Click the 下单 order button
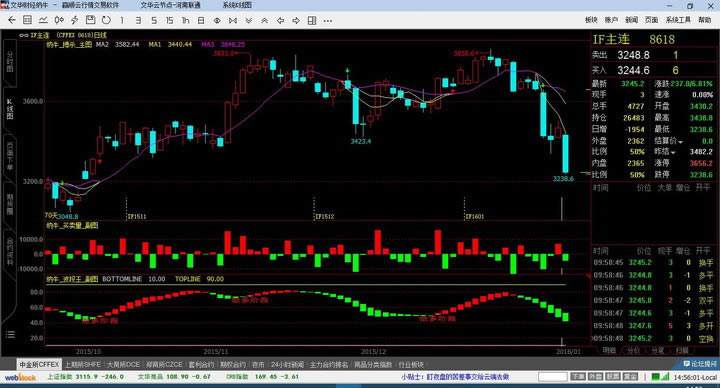Image resolution: width=720 pixels, height=388 pixels. (x=577, y=377)
